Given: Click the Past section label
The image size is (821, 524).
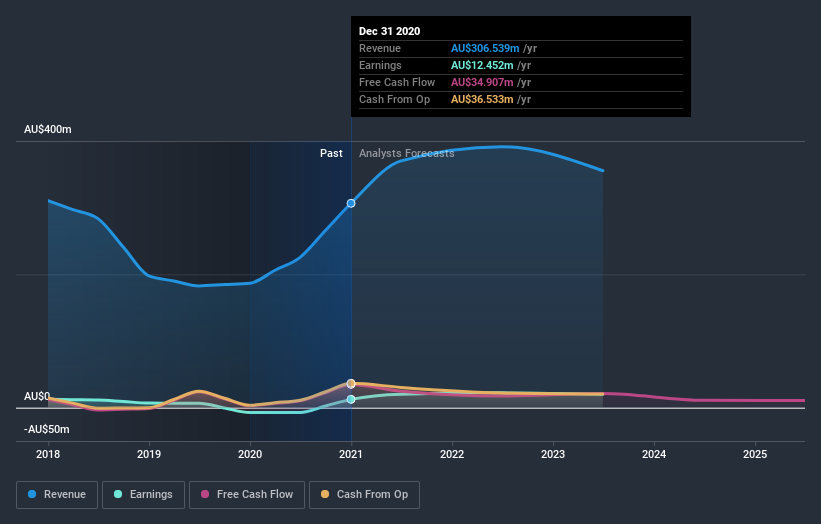Looking at the screenshot, I should pos(331,153).
